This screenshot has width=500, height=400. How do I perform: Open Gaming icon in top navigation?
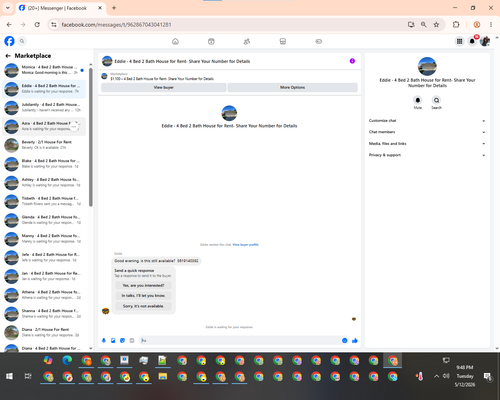click(318, 41)
